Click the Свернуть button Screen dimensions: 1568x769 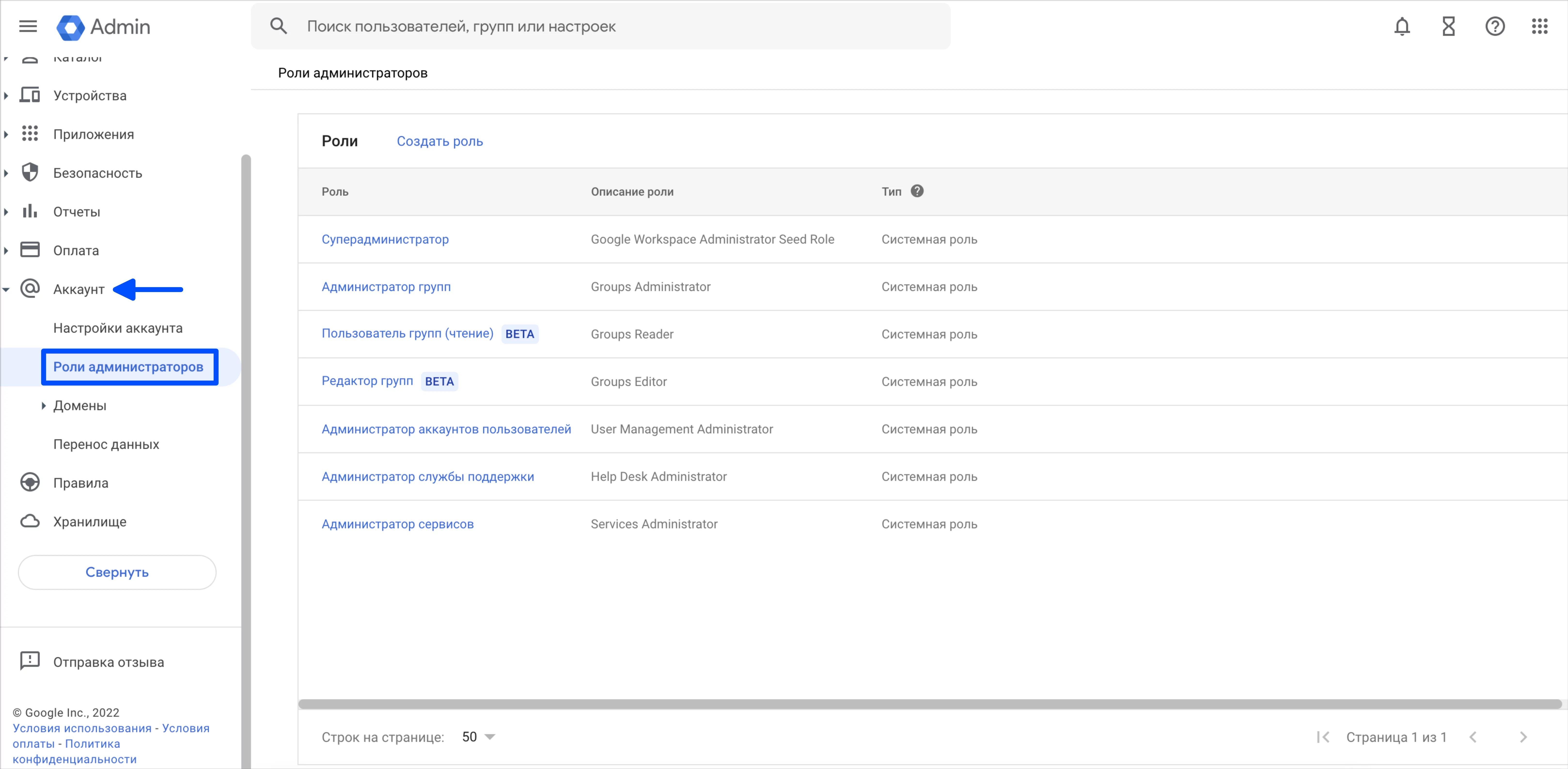[x=117, y=572]
